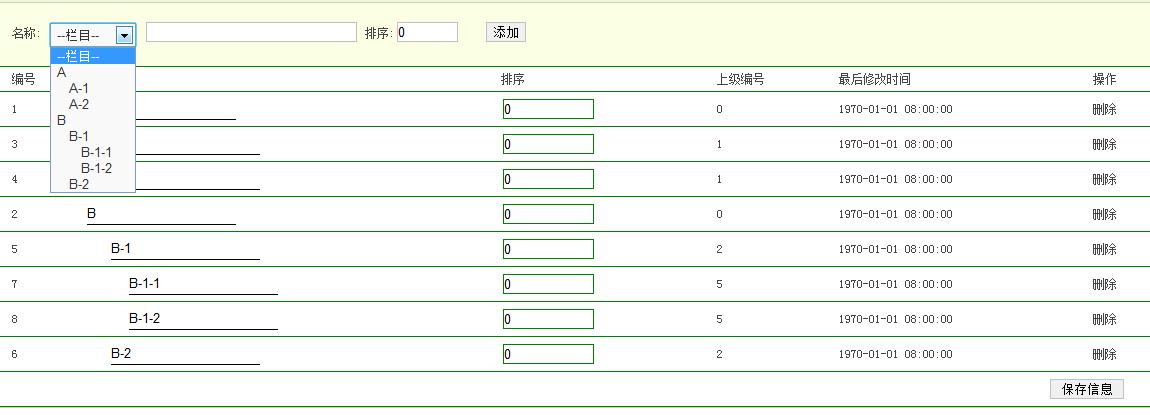
Task: Open the 栏目 category dropdown arrow
Action: point(124,35)
